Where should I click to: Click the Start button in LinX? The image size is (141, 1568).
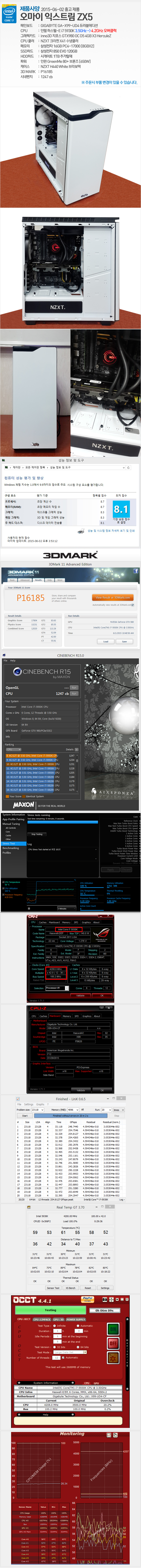click(x=25, y=1116)
